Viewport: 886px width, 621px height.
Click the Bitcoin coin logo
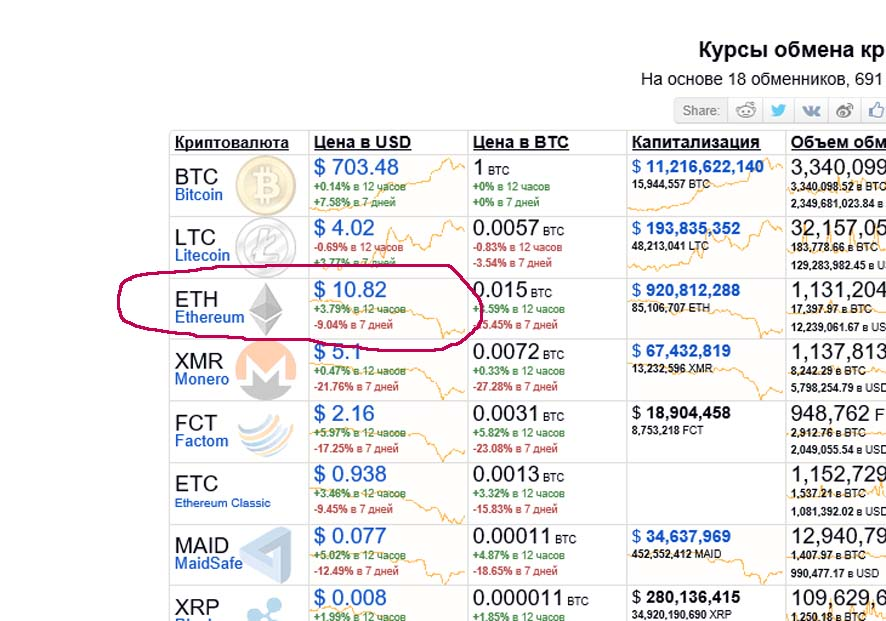(265, 185)
